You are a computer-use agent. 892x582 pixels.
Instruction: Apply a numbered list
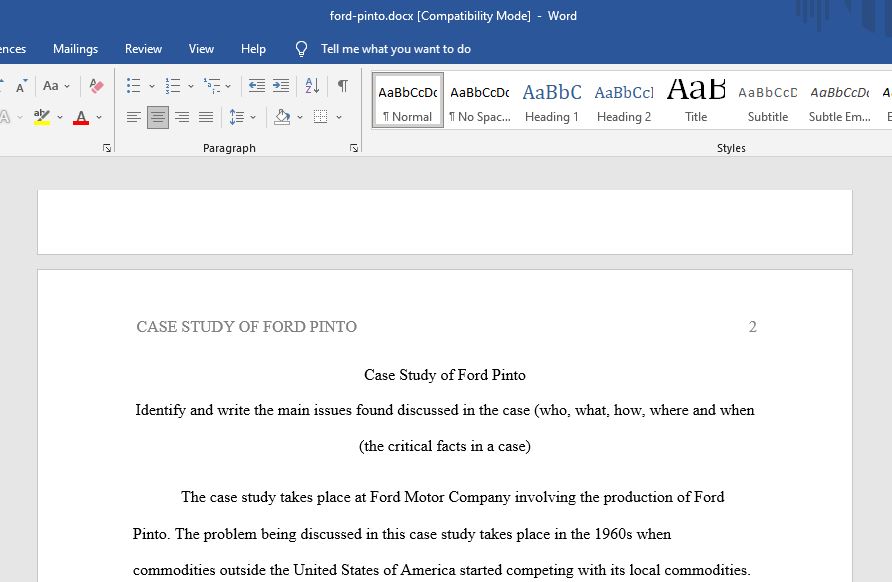point(172,86)
